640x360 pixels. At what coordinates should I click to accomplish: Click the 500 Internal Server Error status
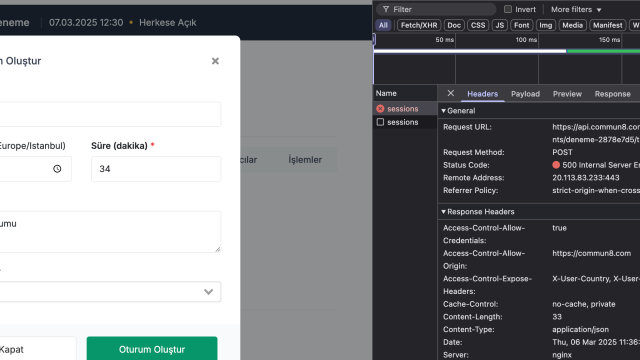coord(596,165)
